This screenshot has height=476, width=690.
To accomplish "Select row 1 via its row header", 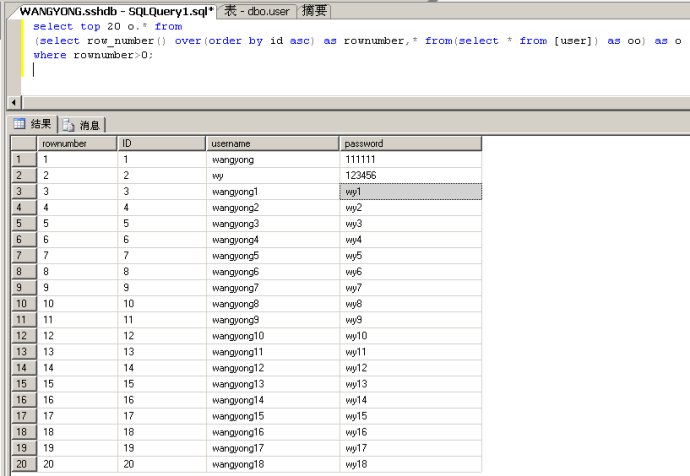I will [22, 159].
